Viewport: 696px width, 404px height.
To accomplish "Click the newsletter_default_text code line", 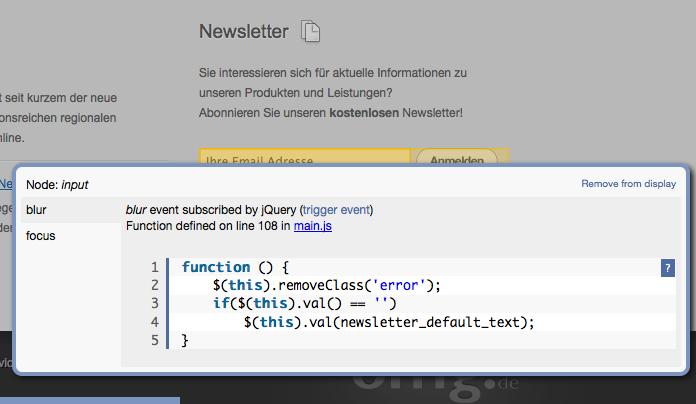I will (389, 322).
